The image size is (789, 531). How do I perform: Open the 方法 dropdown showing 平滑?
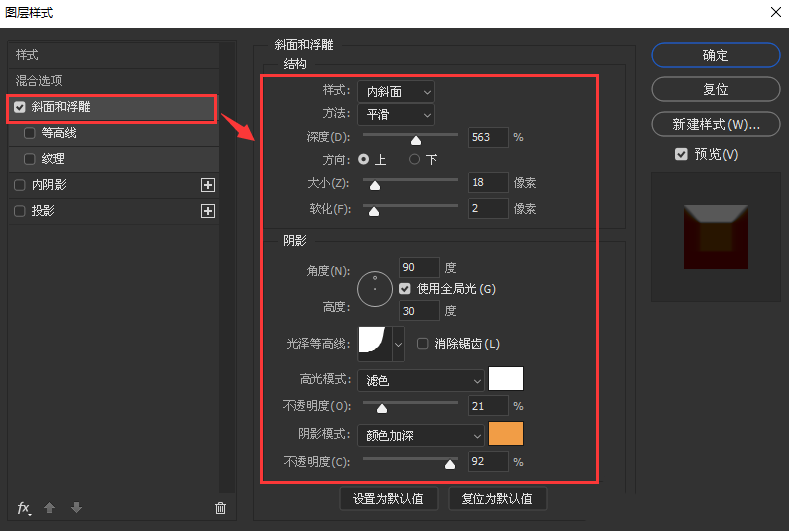pyautogui.click(x=396, y=115)
